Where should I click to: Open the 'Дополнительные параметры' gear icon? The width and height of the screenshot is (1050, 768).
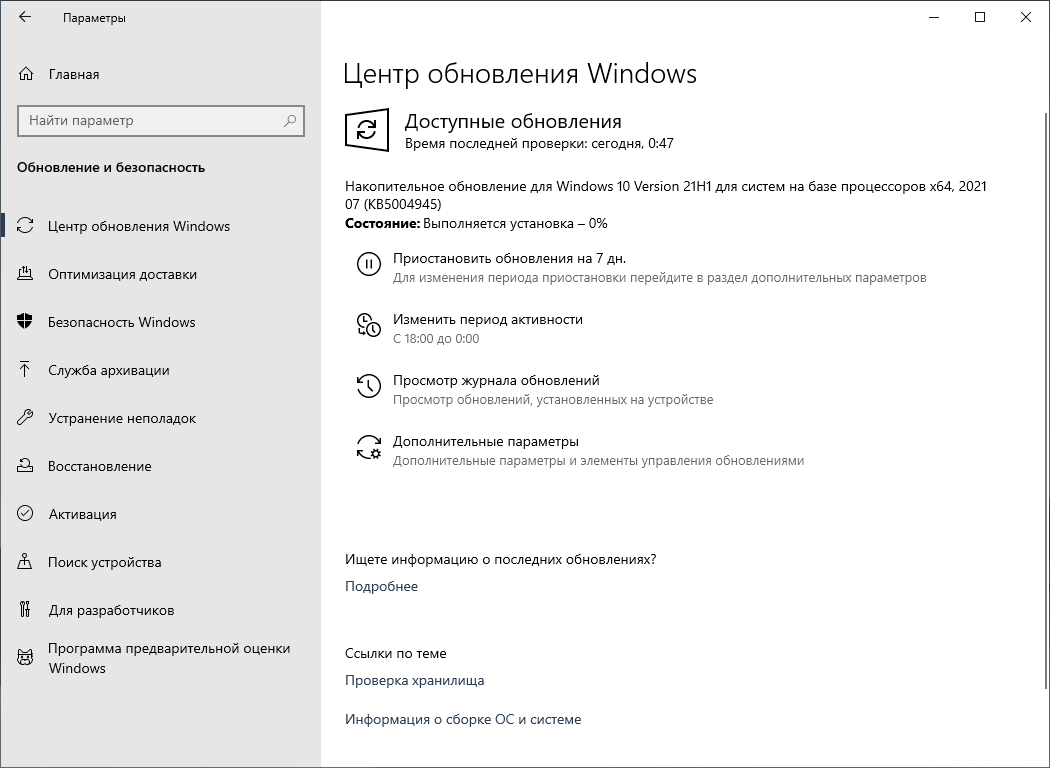(369, 446)
